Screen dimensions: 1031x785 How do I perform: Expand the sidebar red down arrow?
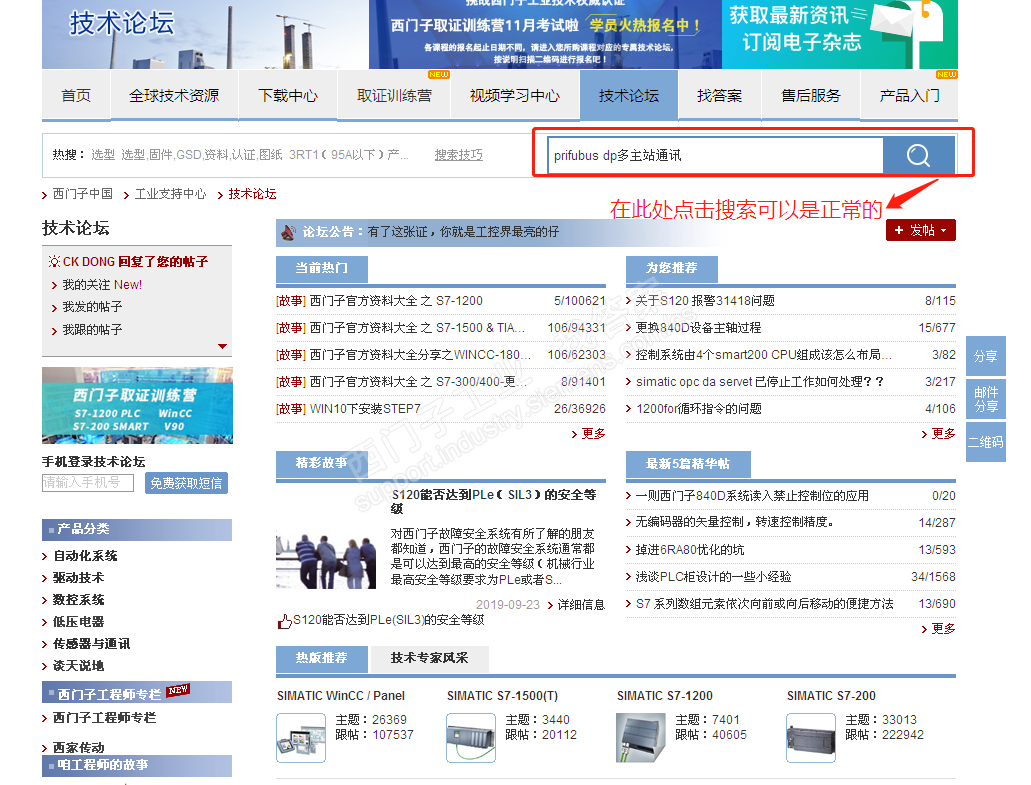pyautogui.click(x=222, y=346)
